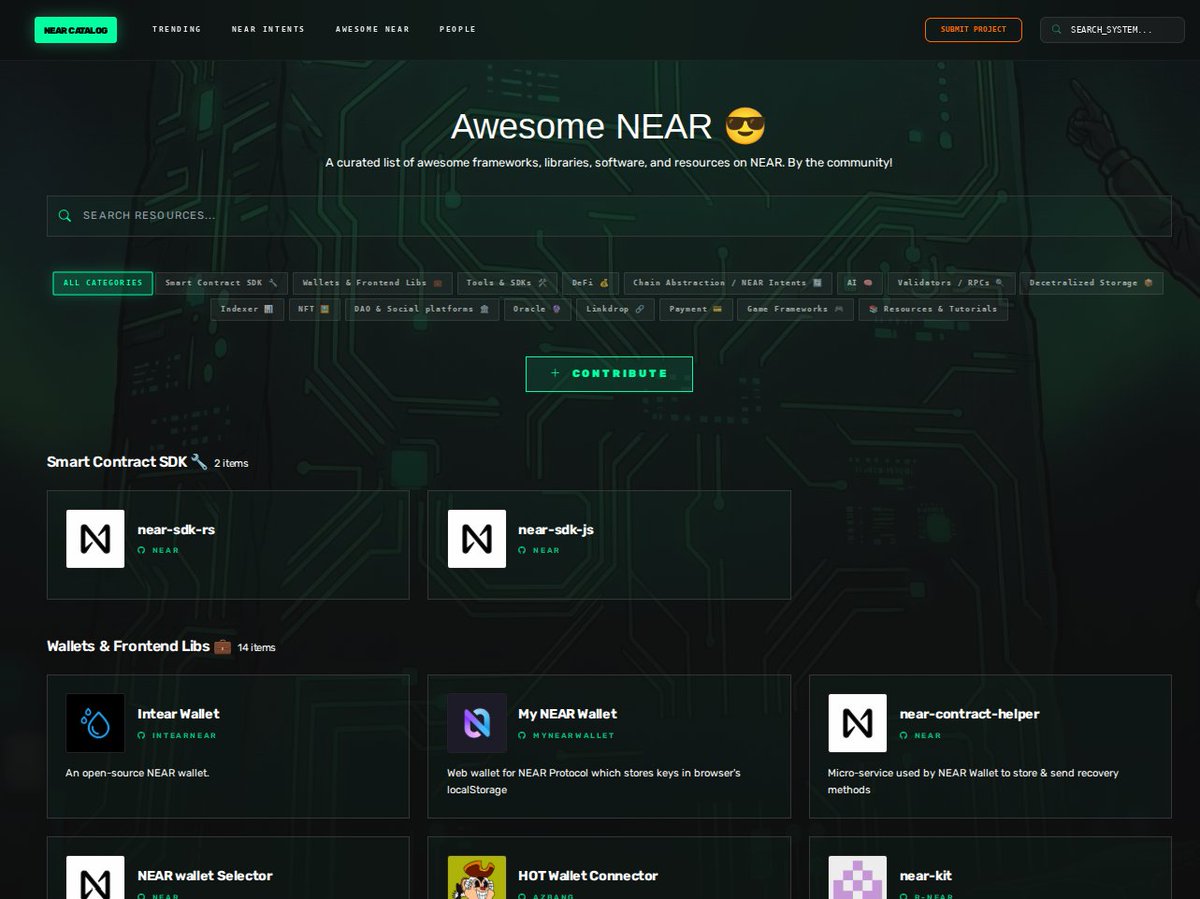The width and height of the screenshot is (1200, 899).
Task: Click the Intear Wallet water drop icon
Action: pyautogui.click(x=95, y=723)
